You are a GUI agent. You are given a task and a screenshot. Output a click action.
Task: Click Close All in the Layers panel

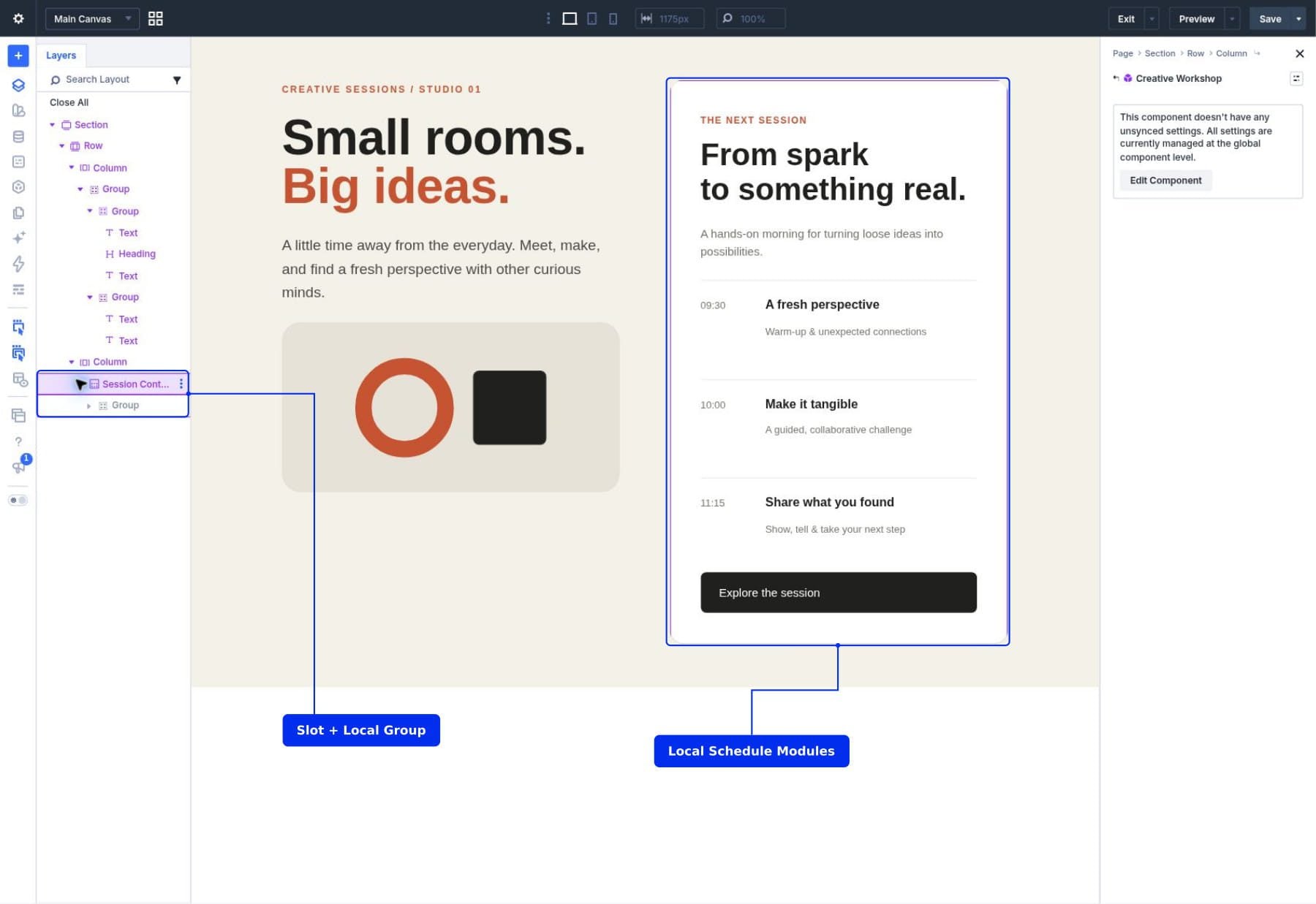point(69,102)
